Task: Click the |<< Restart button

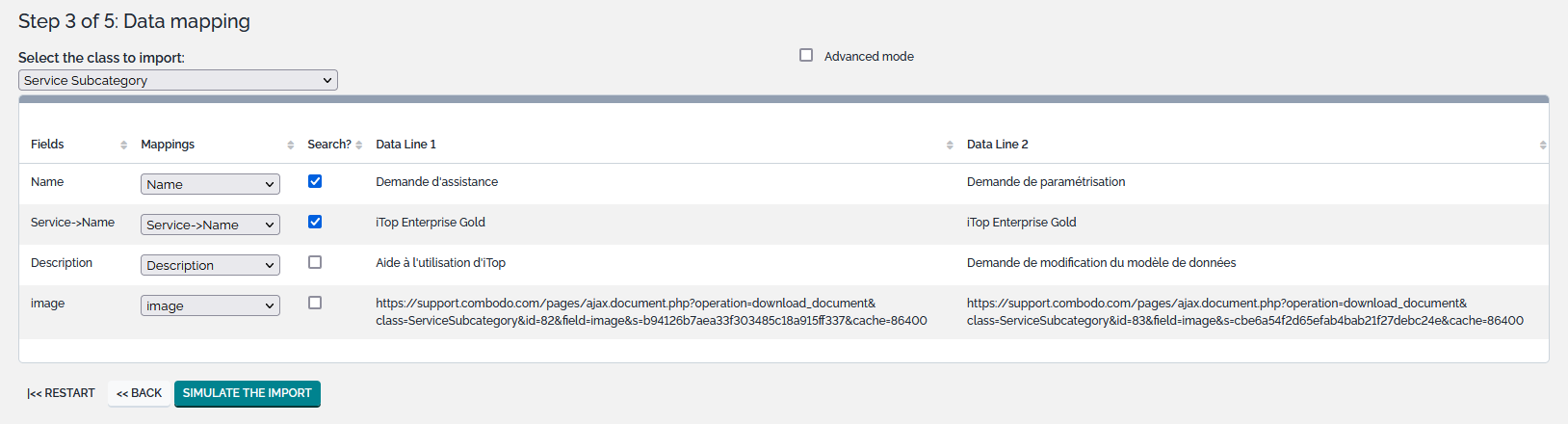Action: click(x=62, y=393)
